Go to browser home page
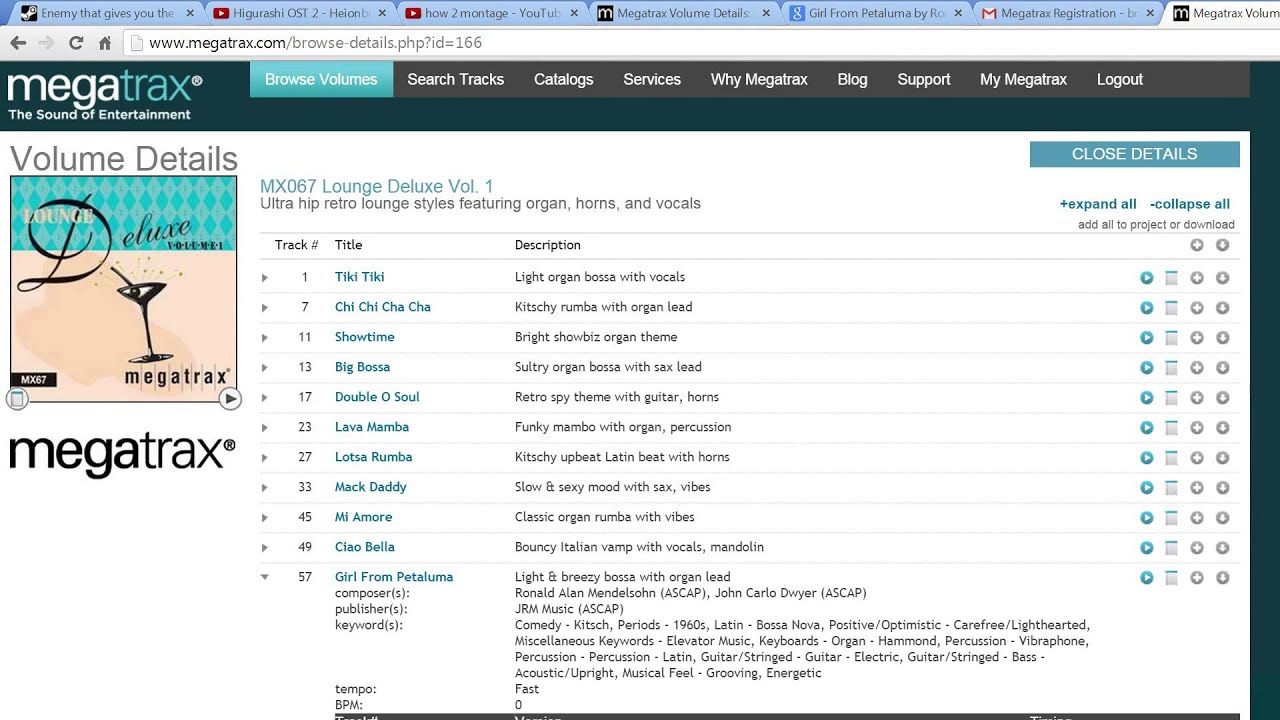 (x=105, y=43)
